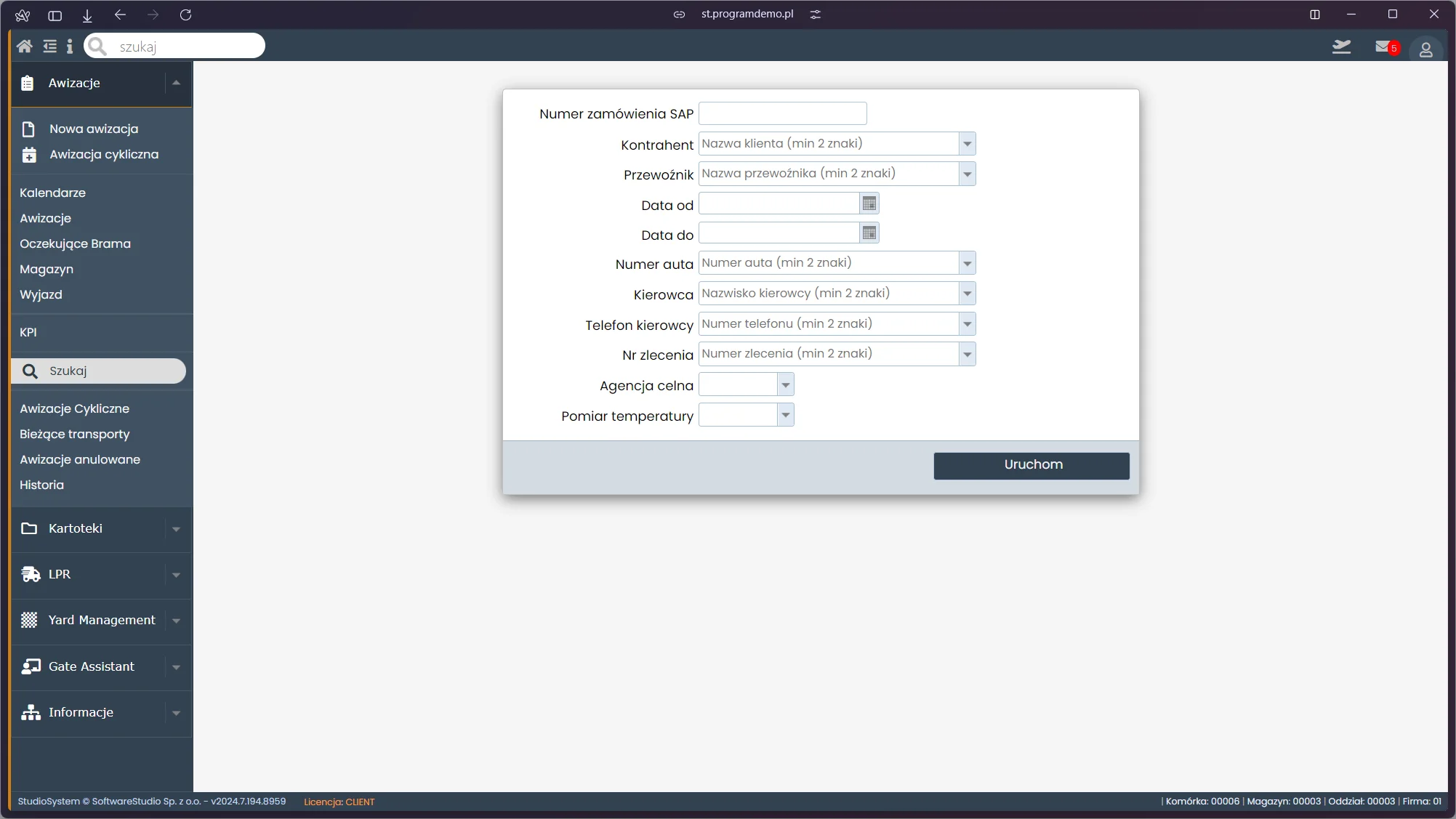1456x819 pixels.
Task: Open Awizacje anulowane in sidebar
Action: tap(80, 459)
